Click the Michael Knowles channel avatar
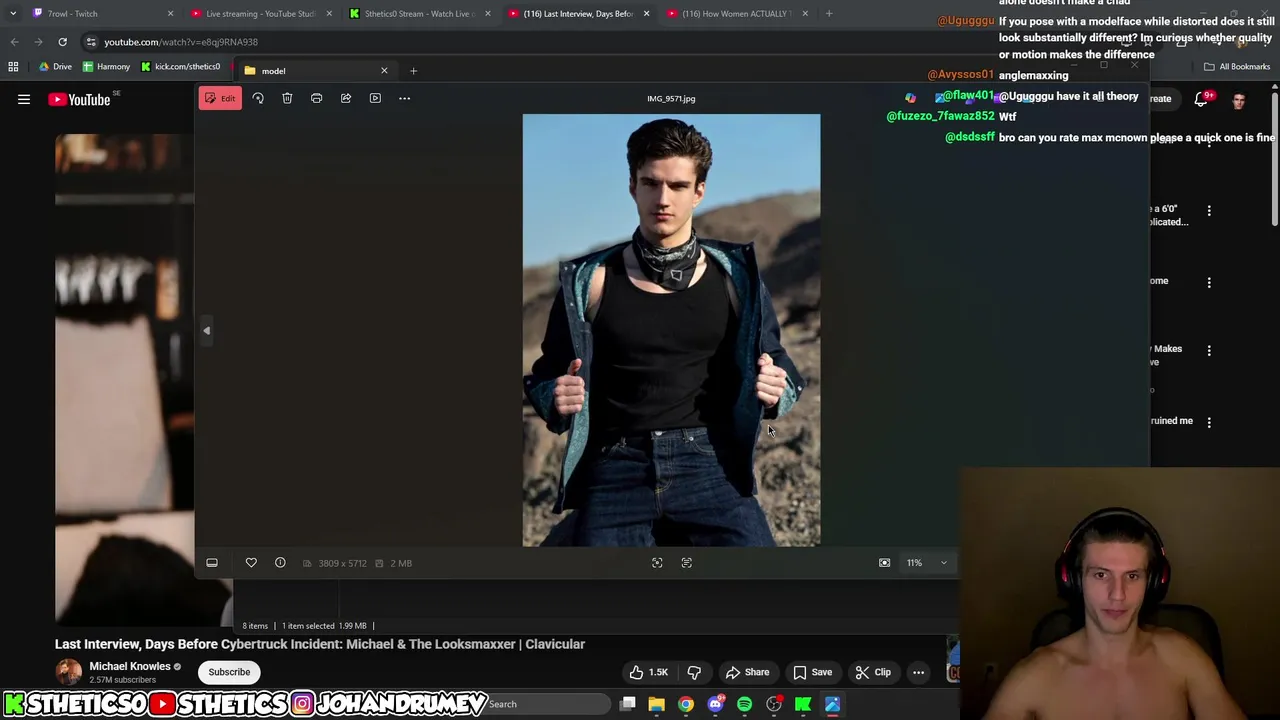 [x=68, y=672]
